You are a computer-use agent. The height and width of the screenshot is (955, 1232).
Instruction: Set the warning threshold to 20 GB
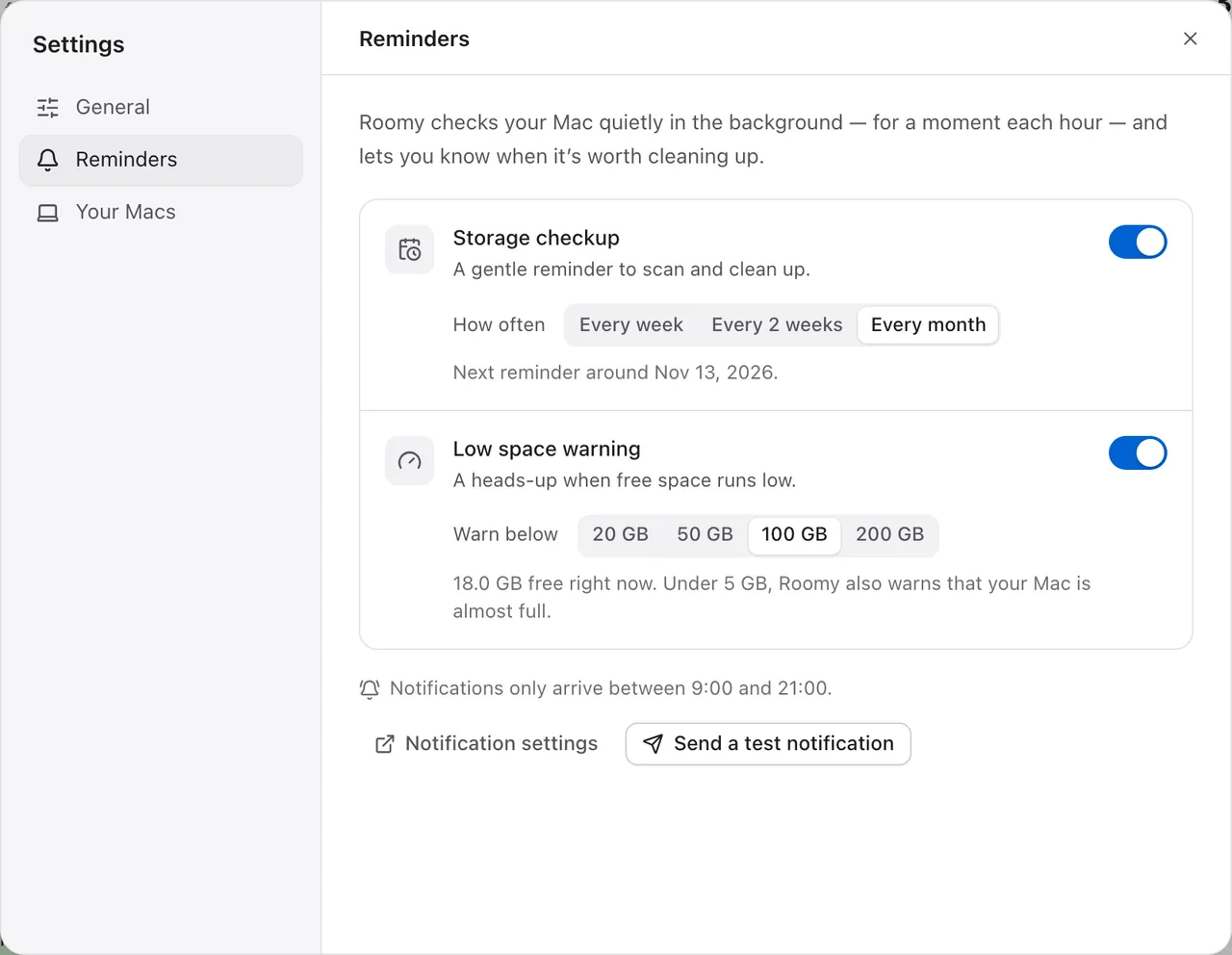[621, 535]
